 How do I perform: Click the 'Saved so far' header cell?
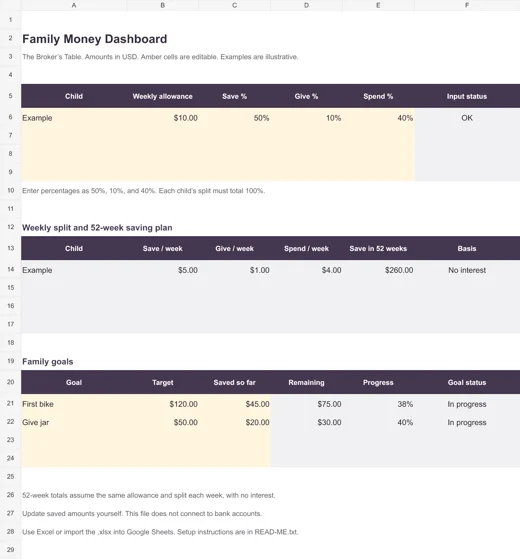click(x=235, y=383)
